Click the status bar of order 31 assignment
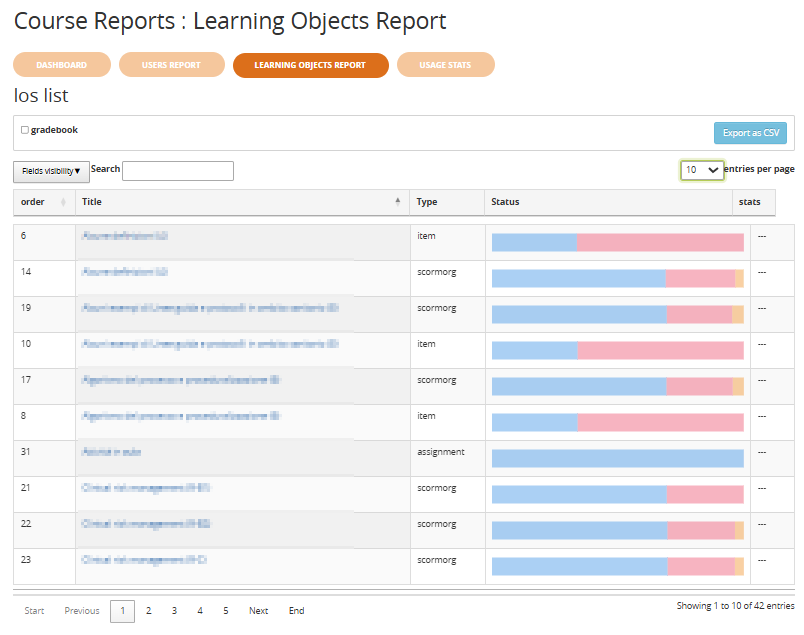 617,459
